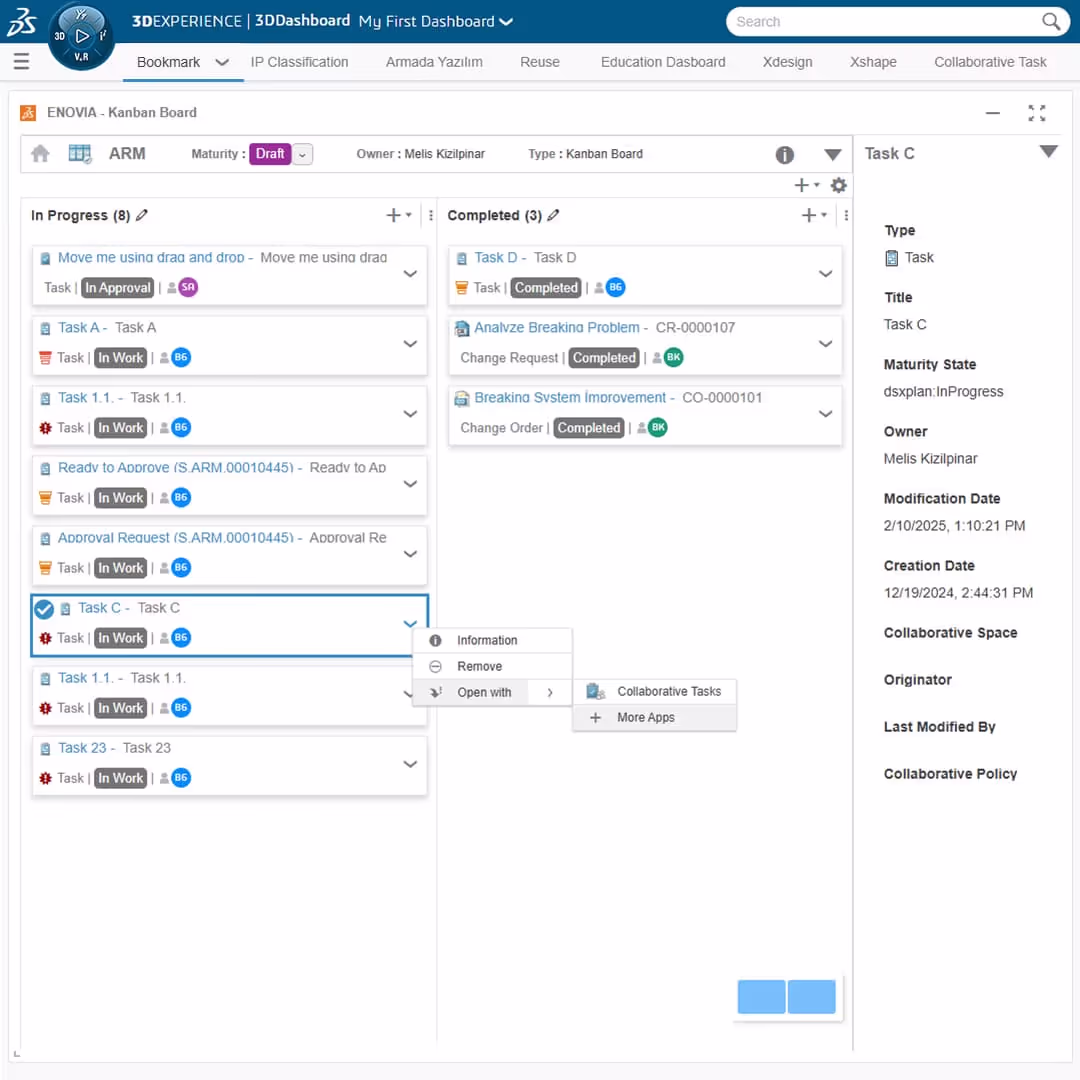Expand My First Dashboard menu
This screenshot has height=1080, width=1080.
(506, 22)
